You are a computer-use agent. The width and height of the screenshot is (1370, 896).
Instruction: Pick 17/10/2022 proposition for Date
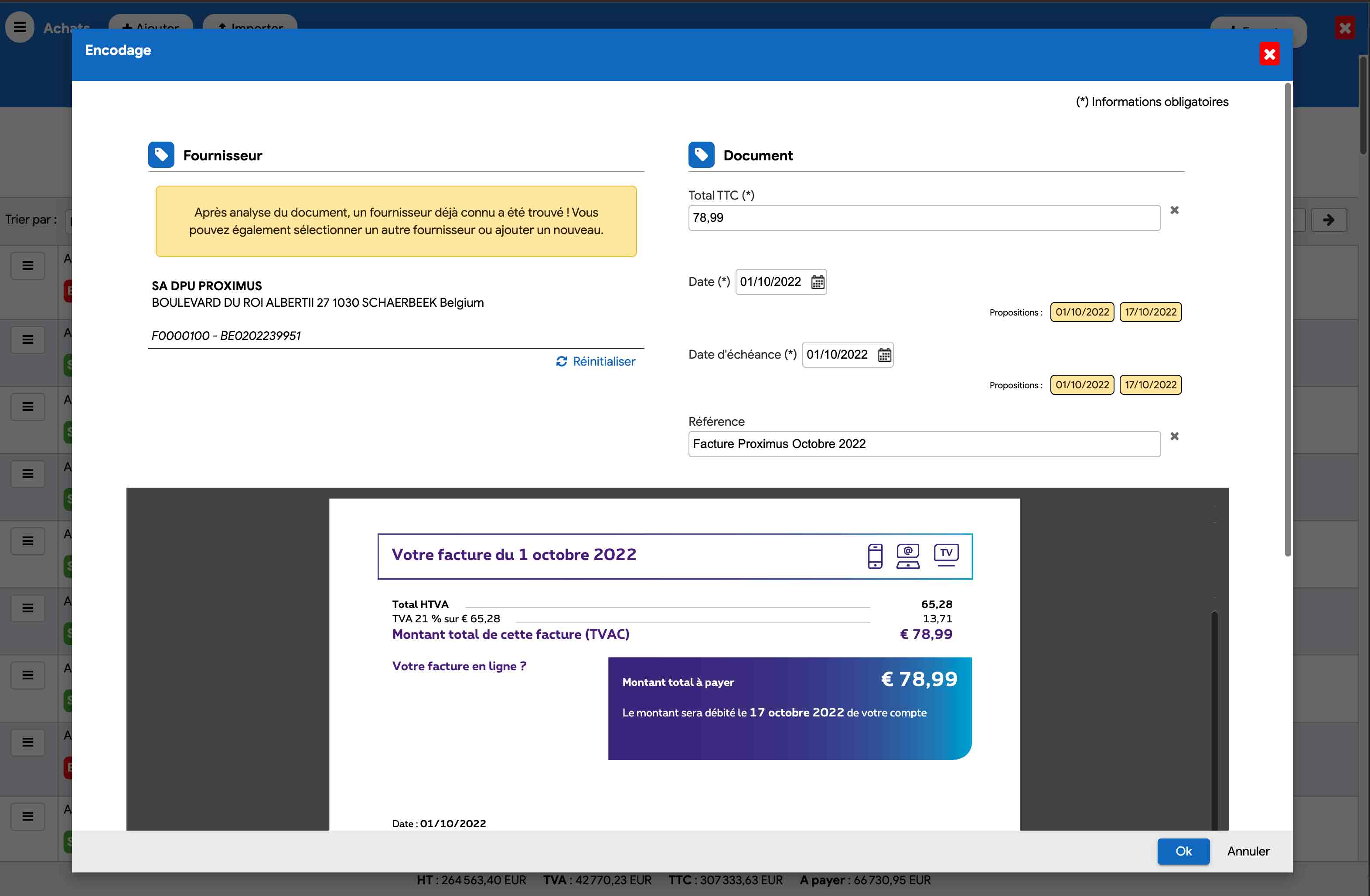pos(1150,312)
